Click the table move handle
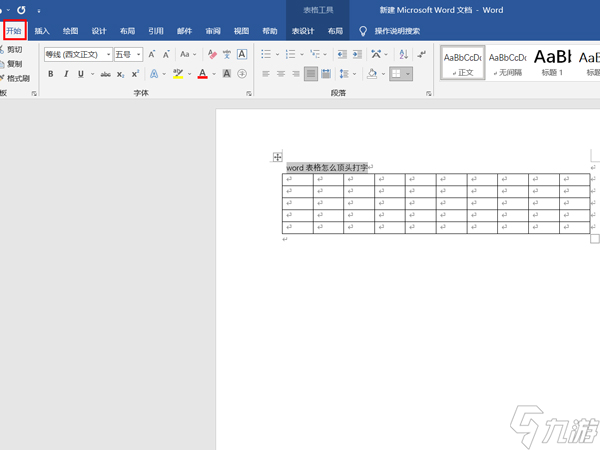 (x=277, y=157)
